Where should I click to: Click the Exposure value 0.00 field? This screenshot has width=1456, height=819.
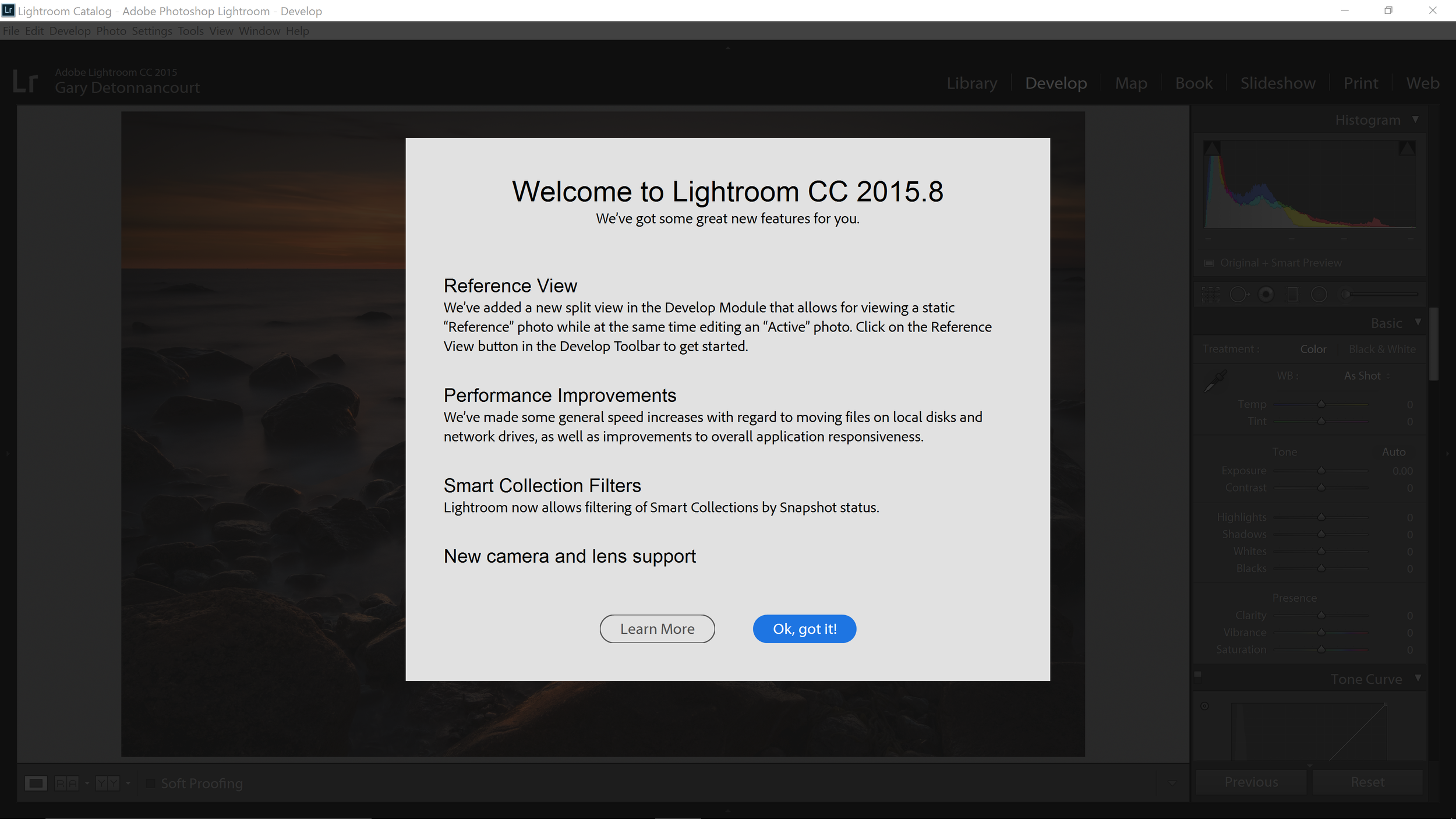[x=1402, y=471]
